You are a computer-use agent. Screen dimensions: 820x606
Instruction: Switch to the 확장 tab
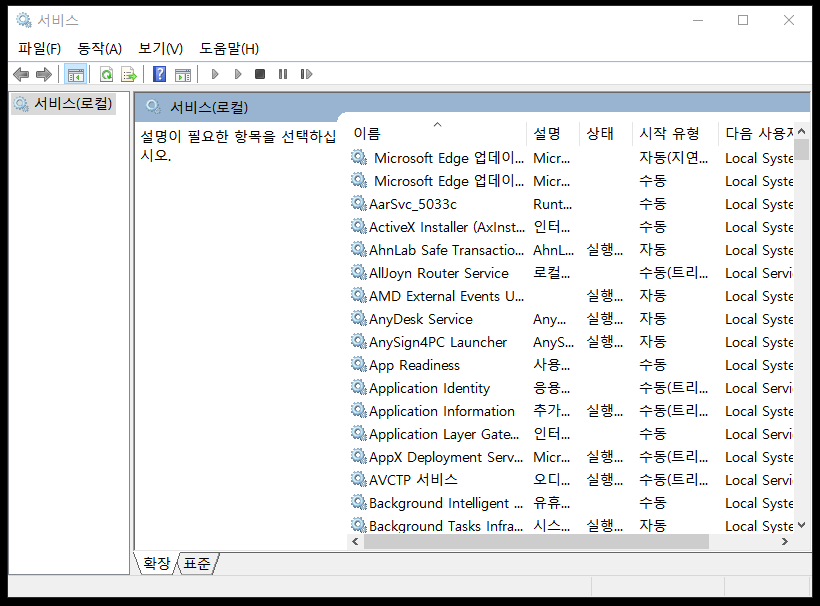(156, 563)
